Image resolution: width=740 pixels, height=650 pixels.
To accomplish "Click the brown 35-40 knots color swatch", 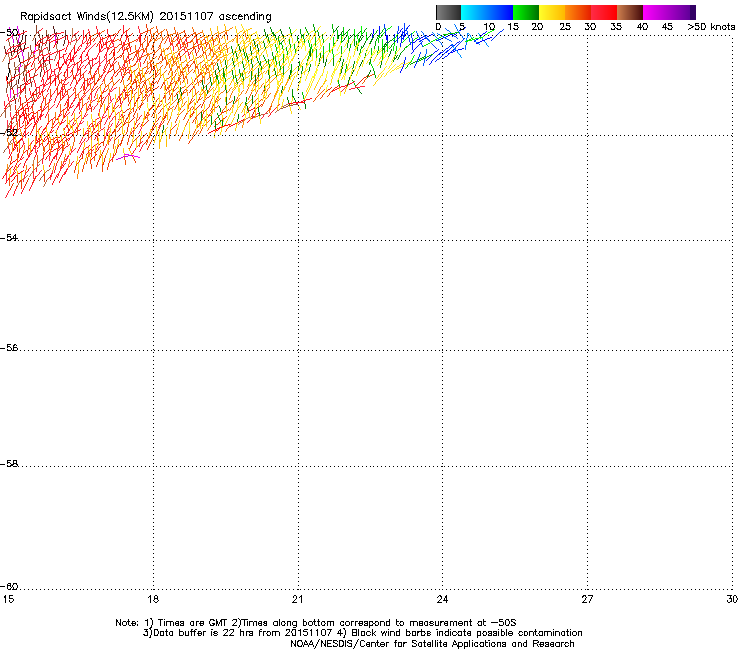I will [630, 12].
